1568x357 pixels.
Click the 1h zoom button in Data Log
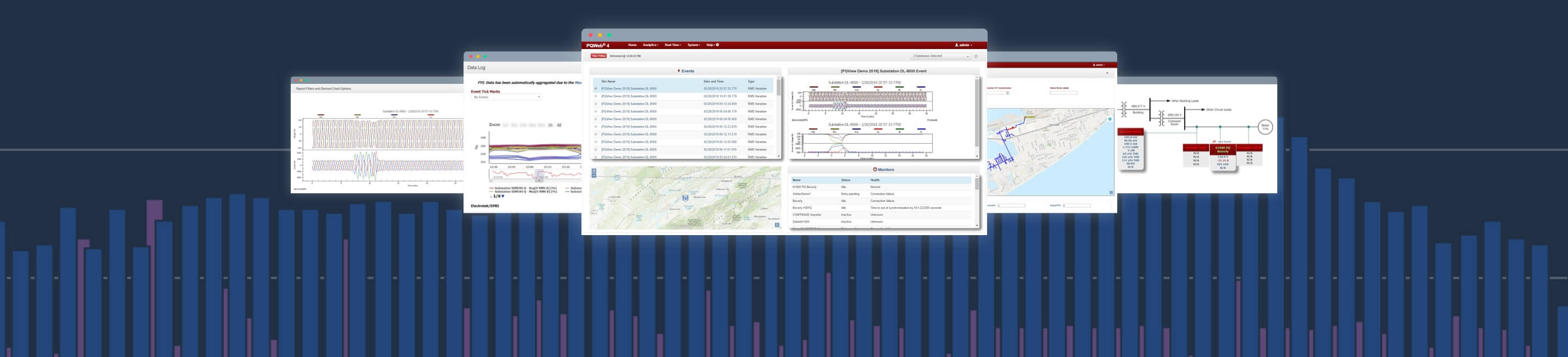(x=550, y=125)
